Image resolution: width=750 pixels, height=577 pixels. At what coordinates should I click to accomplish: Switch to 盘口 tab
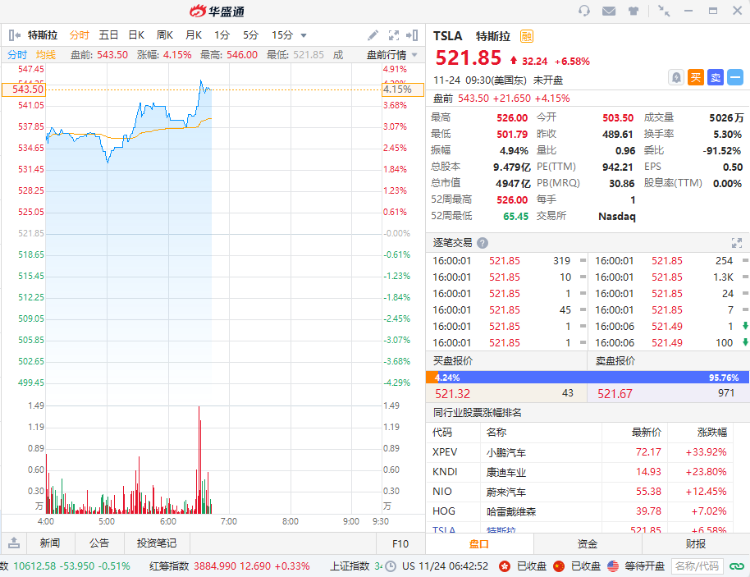pos(479,544)
